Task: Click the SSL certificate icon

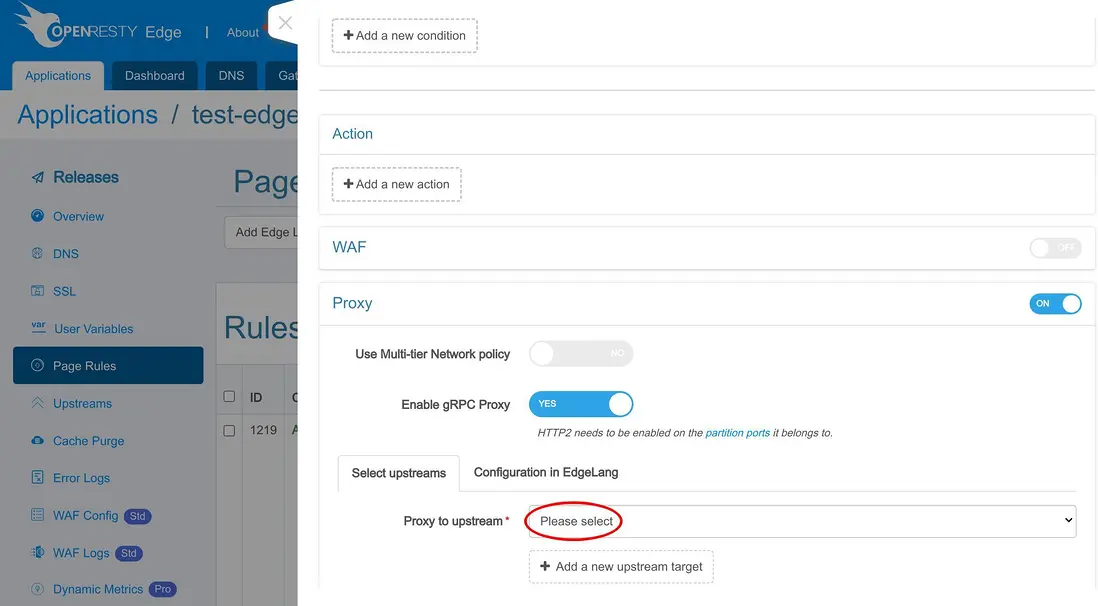Action: click(x=38, y=290)
